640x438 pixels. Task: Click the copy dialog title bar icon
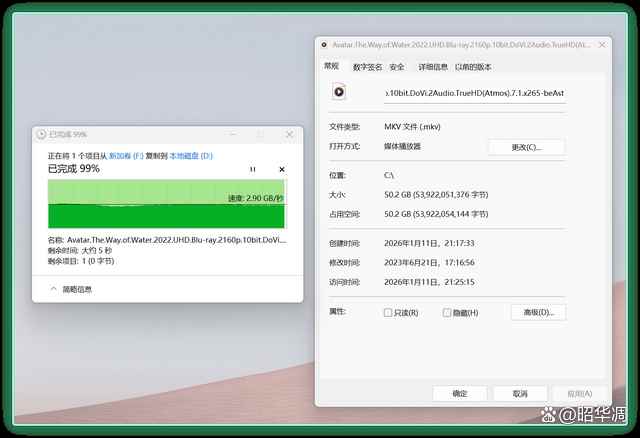point(41,134)
